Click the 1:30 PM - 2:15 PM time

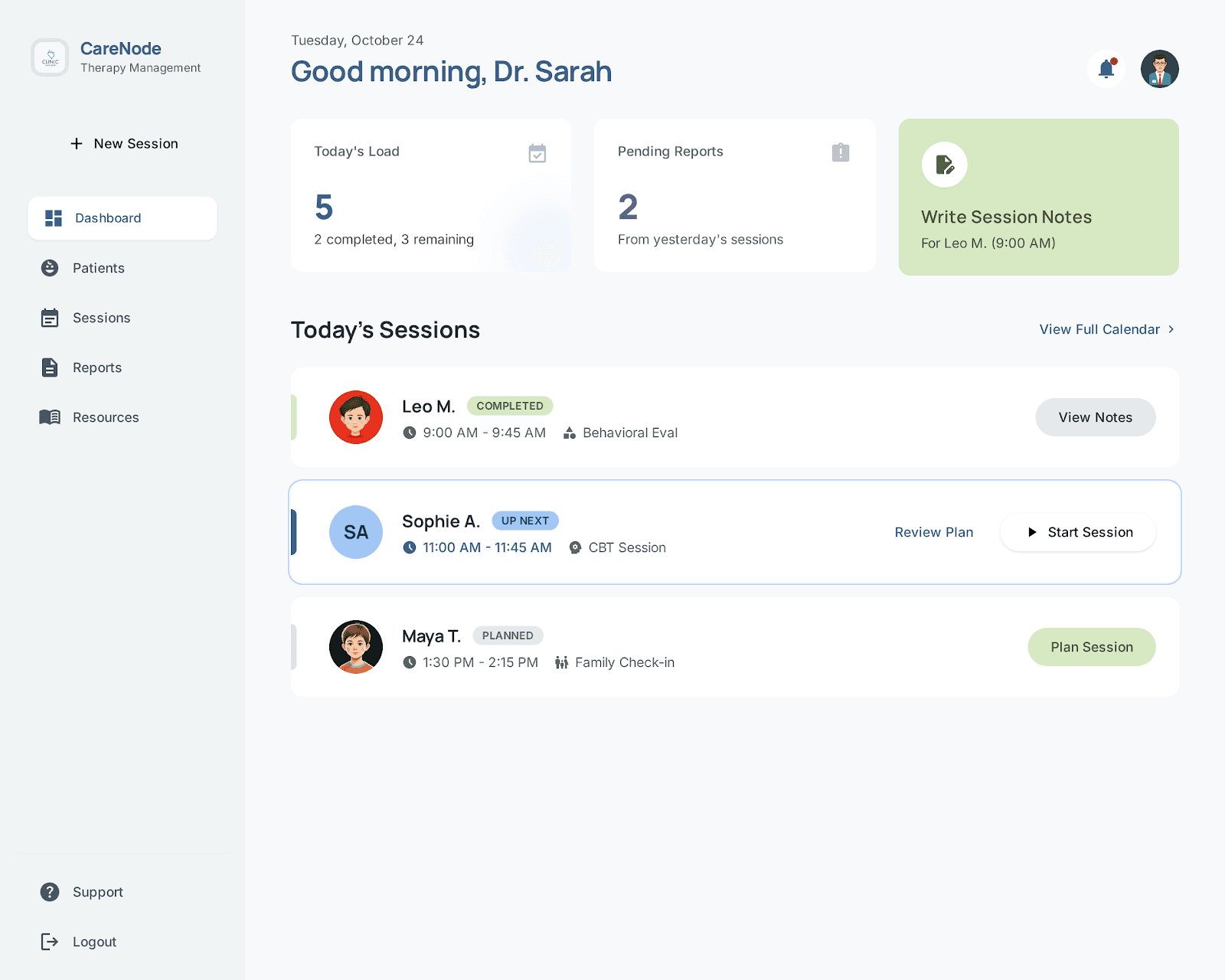click(x=481, y=662)
